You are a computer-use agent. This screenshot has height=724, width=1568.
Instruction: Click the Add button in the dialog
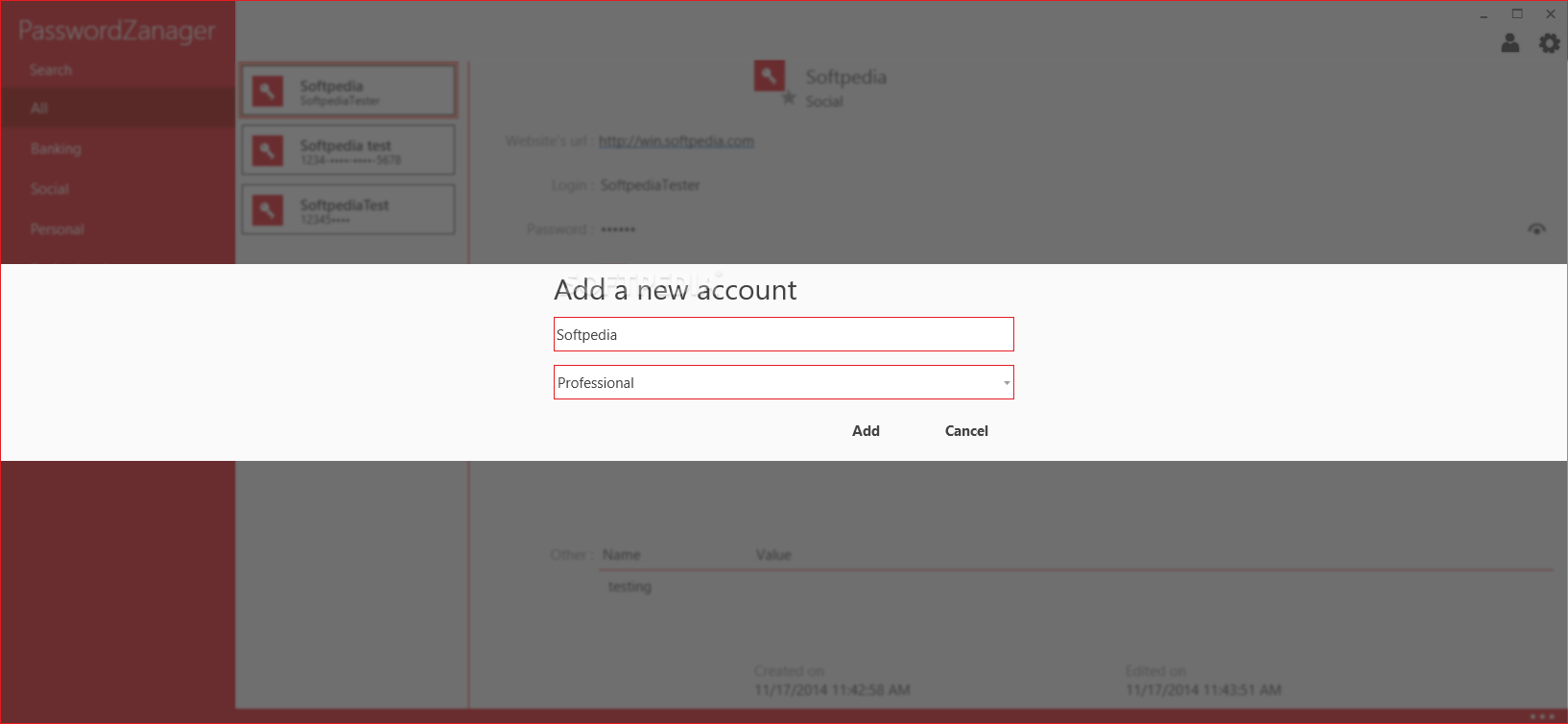866,431
